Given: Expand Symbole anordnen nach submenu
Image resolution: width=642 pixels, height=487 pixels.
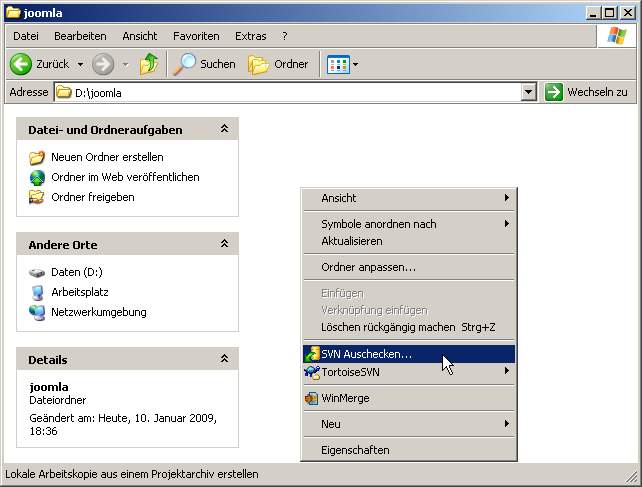Looking at the screenshot, I should pos(409,224).
